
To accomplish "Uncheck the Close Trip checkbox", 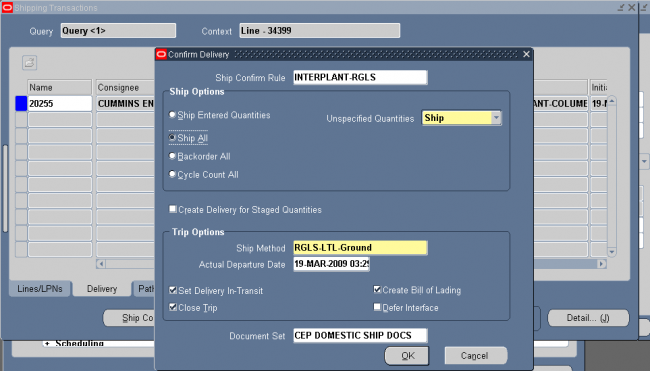I will coord(173,307).
